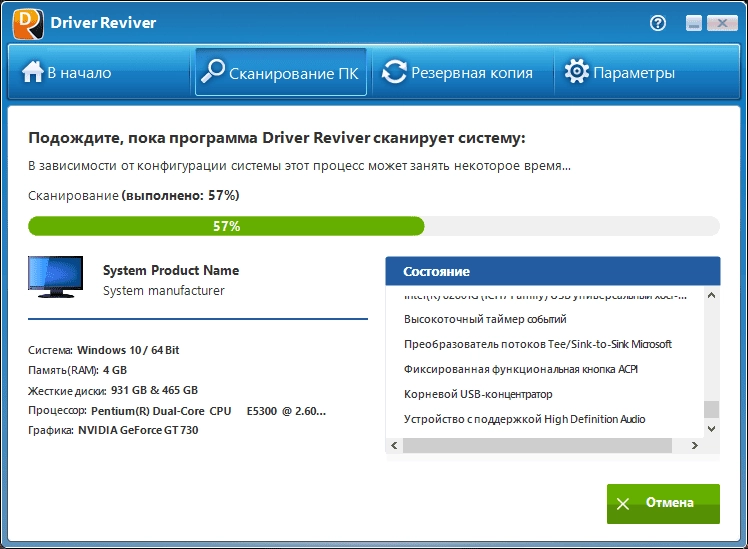Close the Driver Reviver window
The width and height of the screenshot is (748, 549).
[722, 23]
